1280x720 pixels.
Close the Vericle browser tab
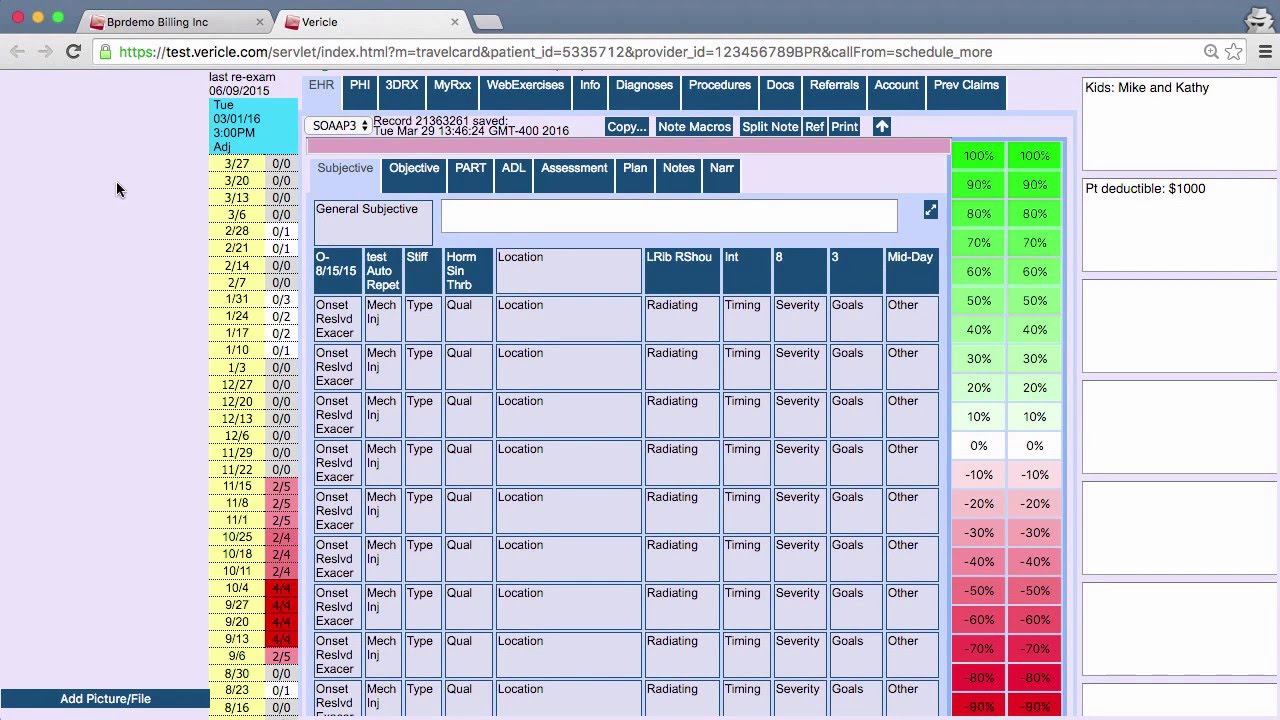click(455, 22)
